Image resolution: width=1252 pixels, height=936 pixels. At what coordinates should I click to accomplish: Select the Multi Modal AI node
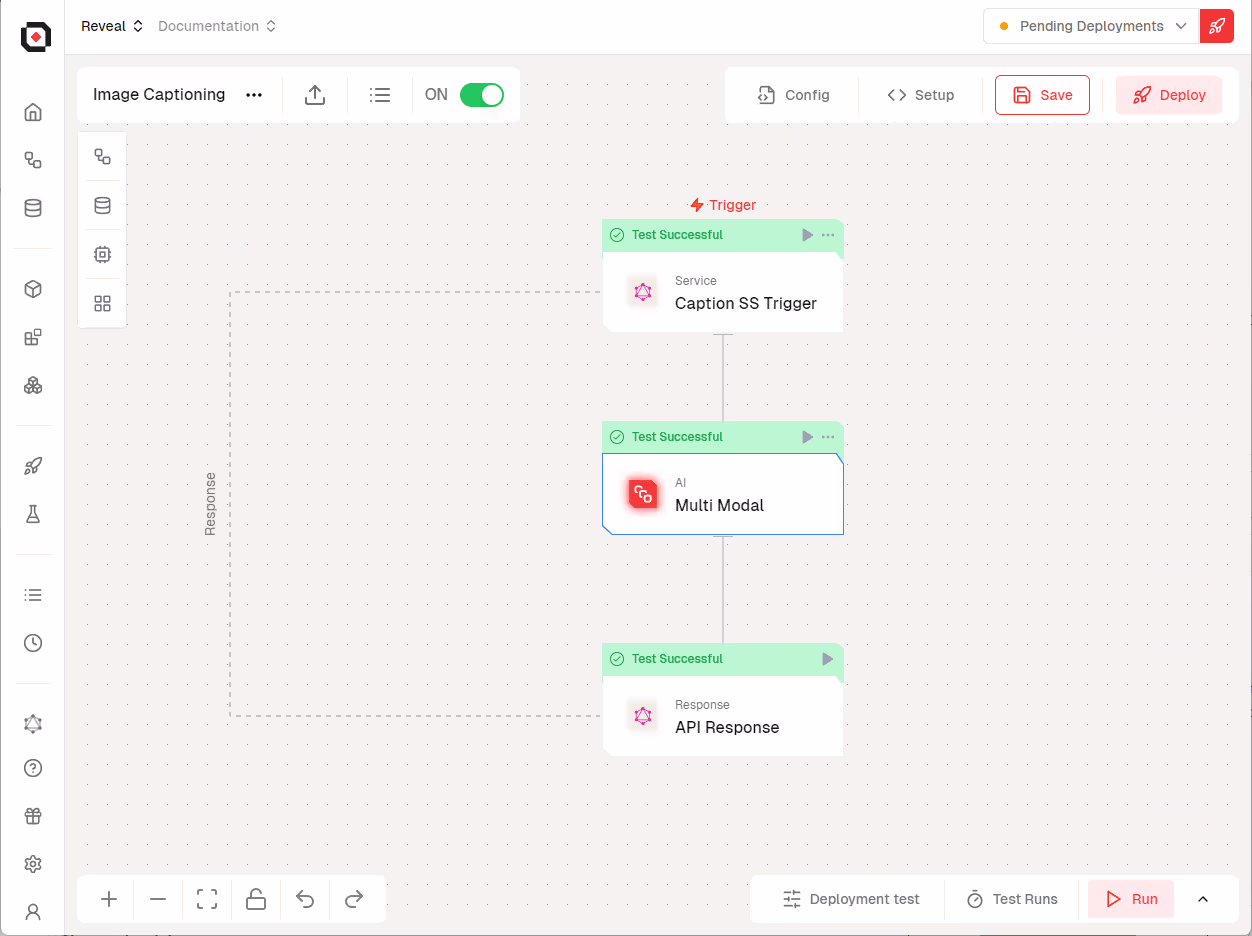click(723, 494)
